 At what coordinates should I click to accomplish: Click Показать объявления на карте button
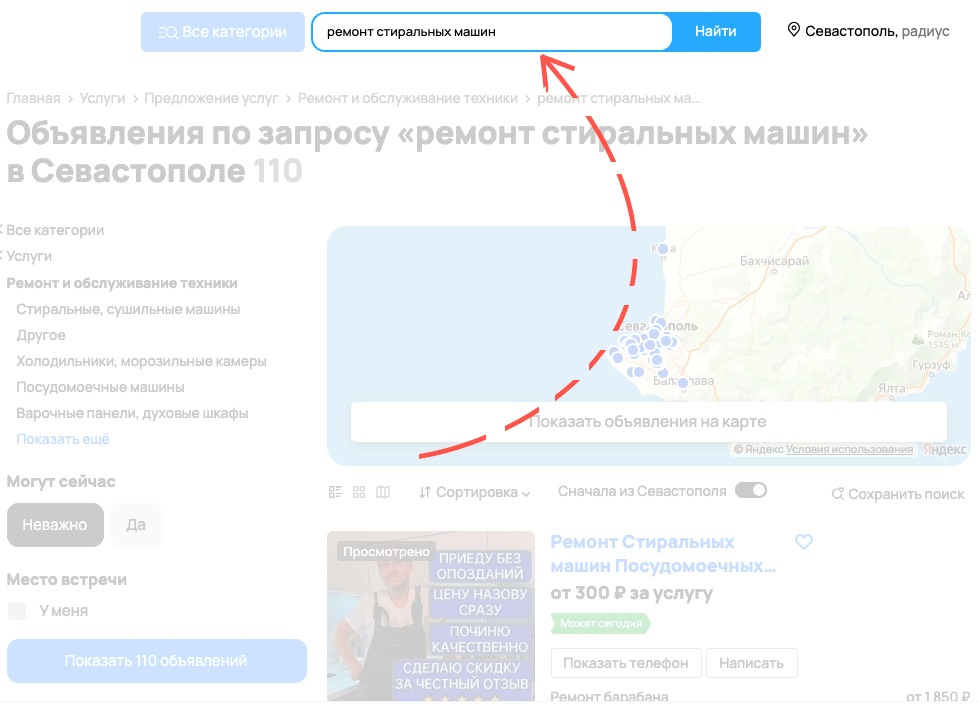tap(649, 422)
